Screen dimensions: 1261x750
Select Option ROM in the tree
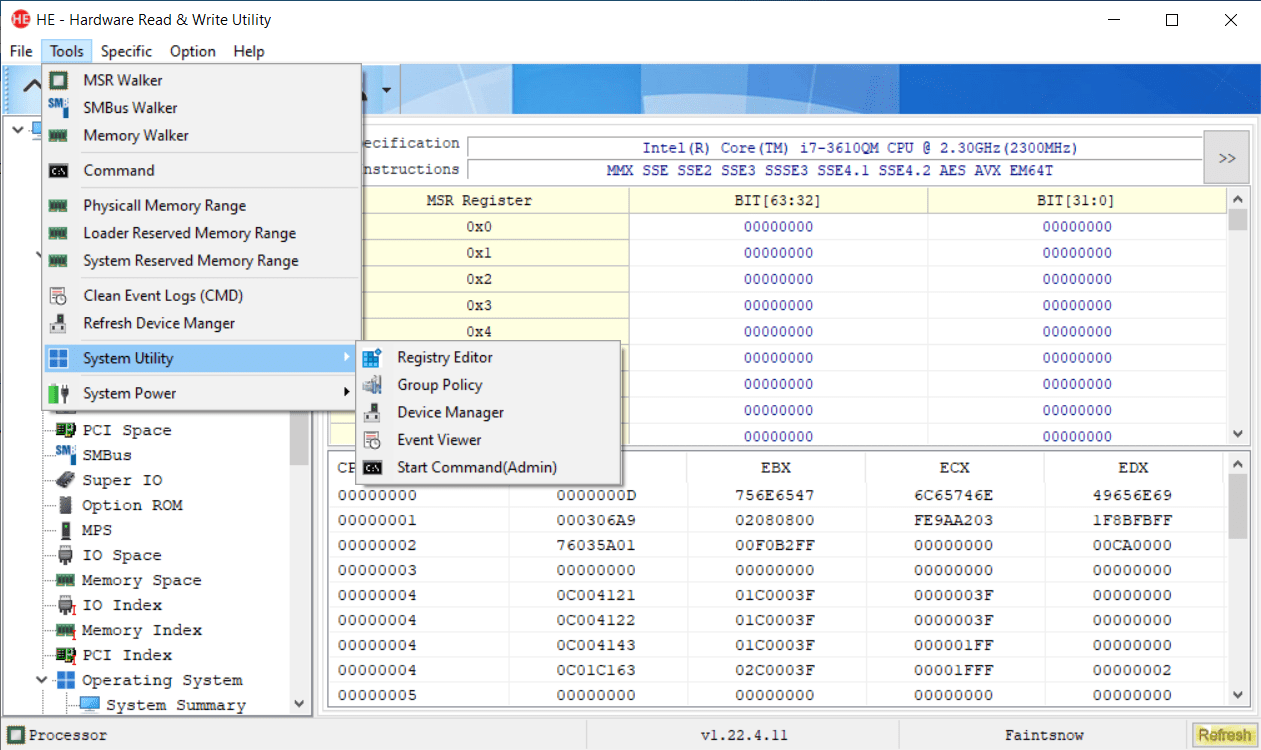tap(132, 505)
